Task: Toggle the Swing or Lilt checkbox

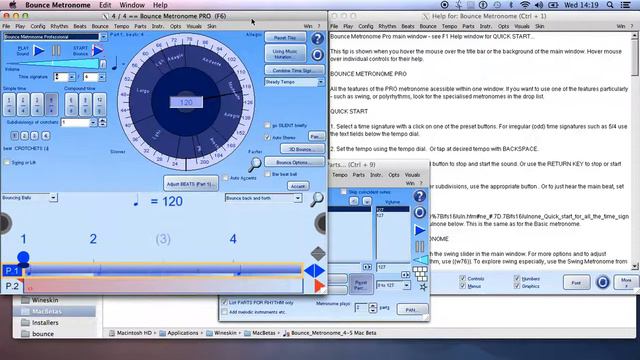Action: [7, 162]
